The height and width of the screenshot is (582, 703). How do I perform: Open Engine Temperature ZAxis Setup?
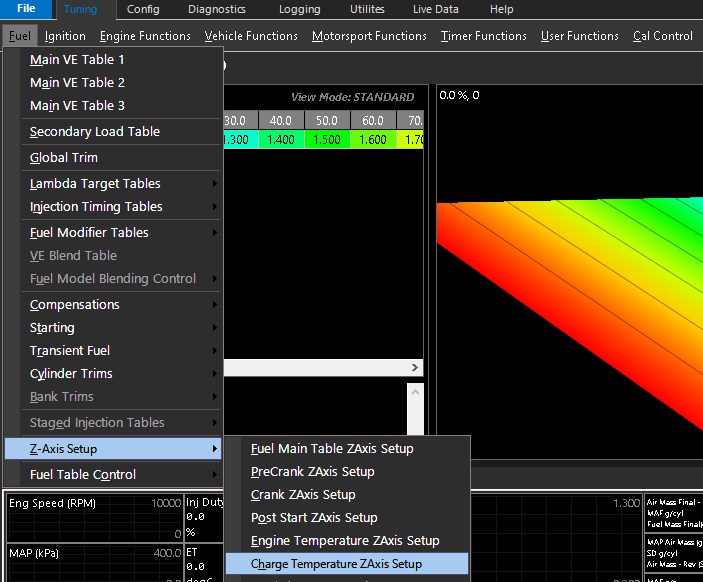[347, 540]
